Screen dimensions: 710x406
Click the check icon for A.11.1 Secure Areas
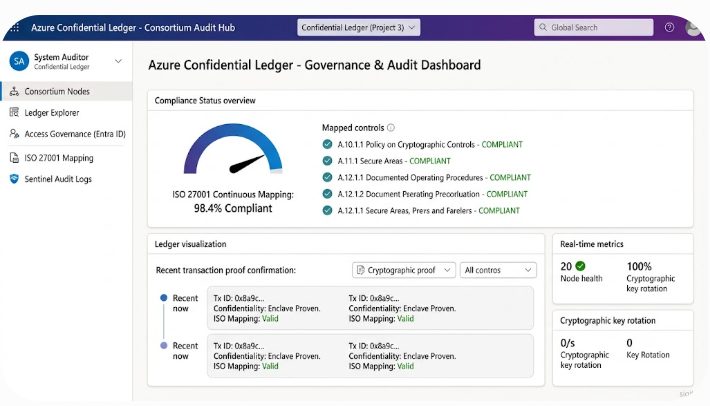tap(327, 161)
